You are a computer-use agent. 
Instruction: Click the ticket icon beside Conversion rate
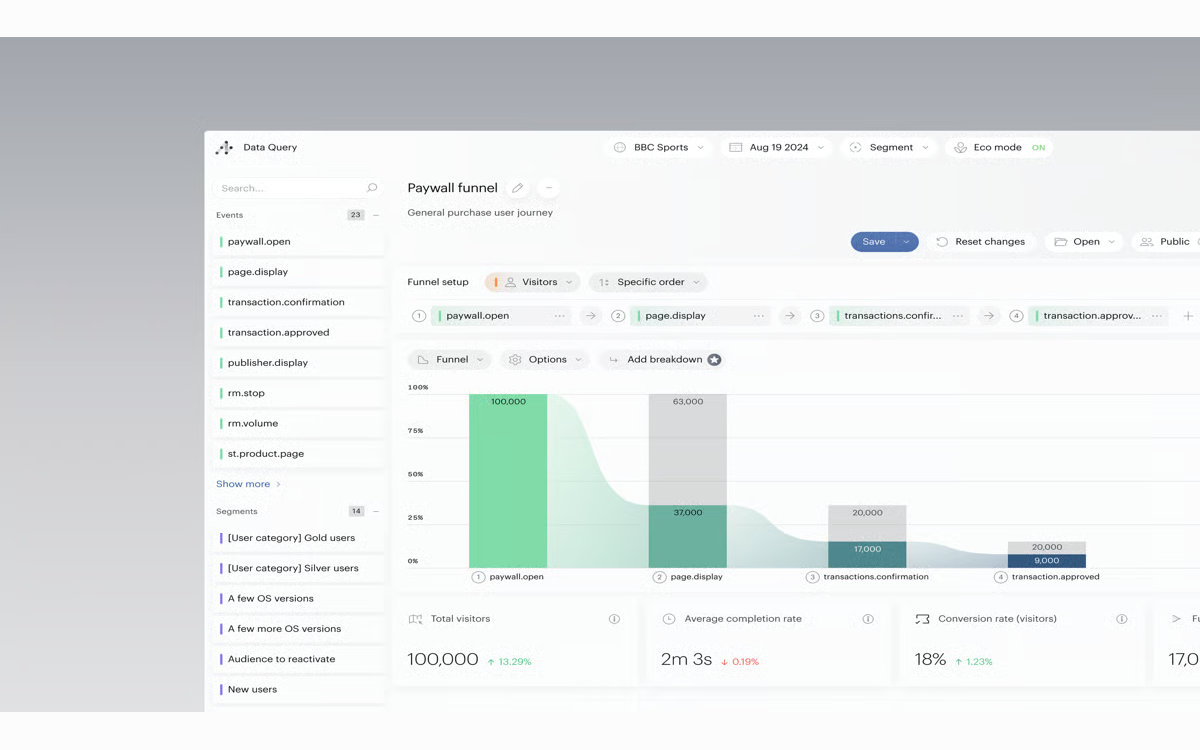922,619
